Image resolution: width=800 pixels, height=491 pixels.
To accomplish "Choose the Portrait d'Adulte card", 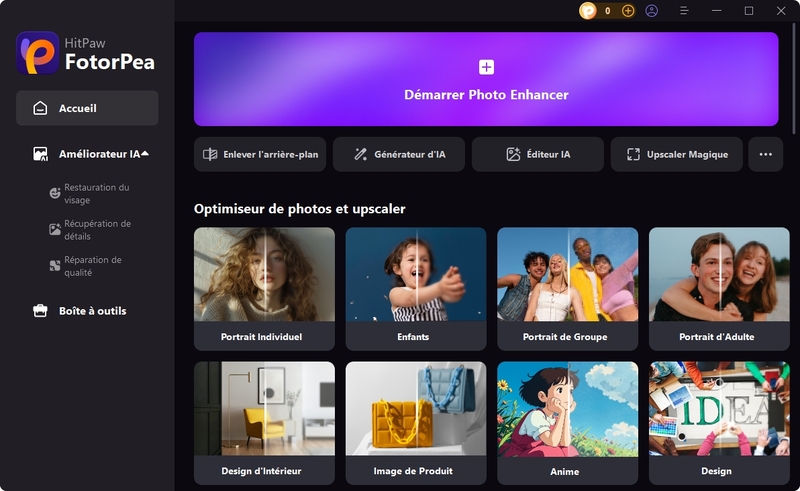I will [719, 289].
